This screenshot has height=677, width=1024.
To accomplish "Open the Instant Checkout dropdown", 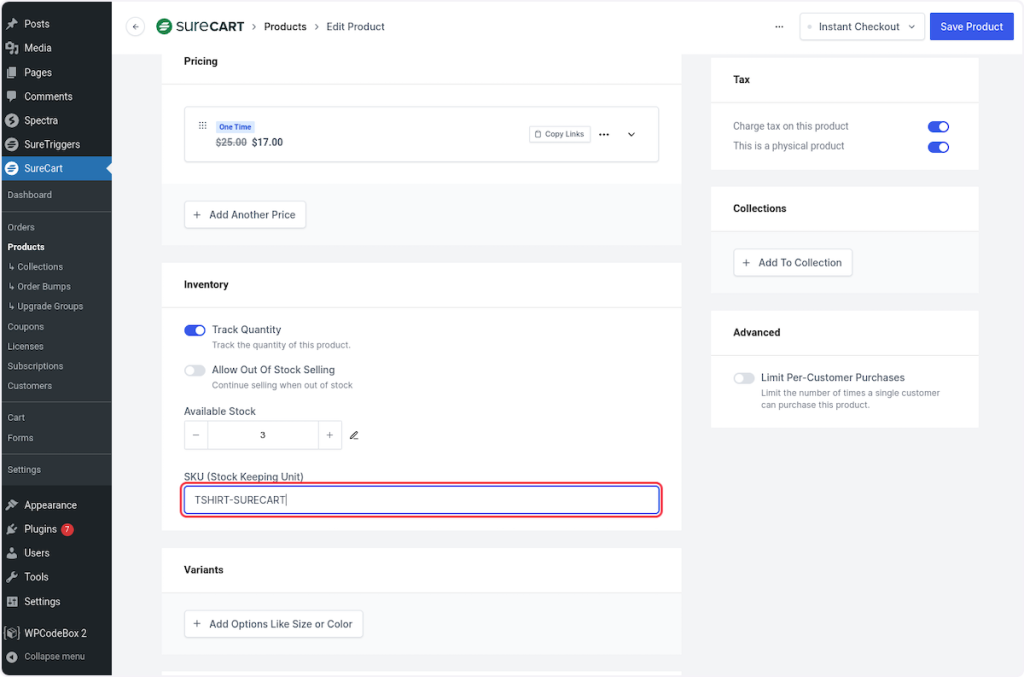I will coord(861,27).
